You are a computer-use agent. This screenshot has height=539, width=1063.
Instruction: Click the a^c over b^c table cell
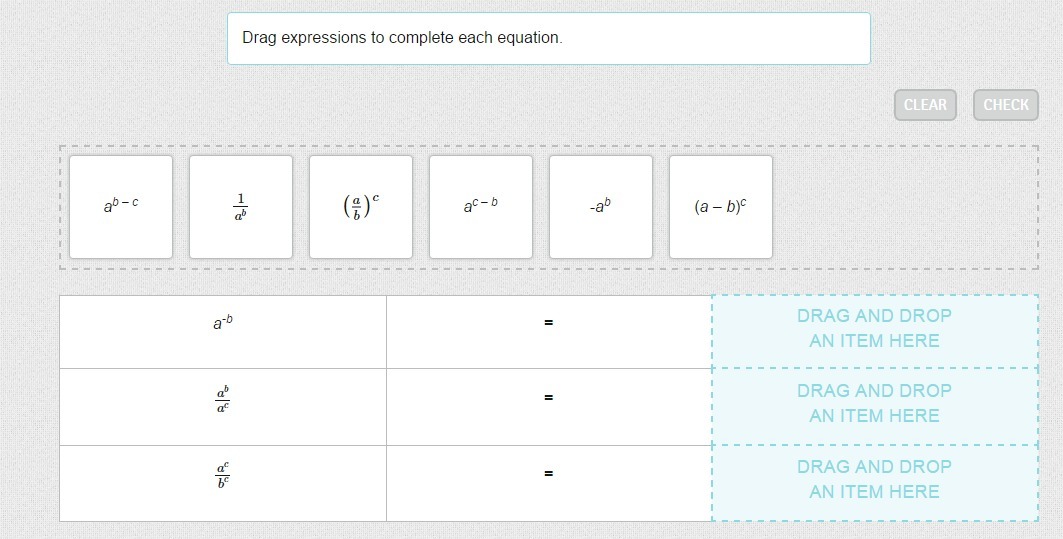click(223, 474)
